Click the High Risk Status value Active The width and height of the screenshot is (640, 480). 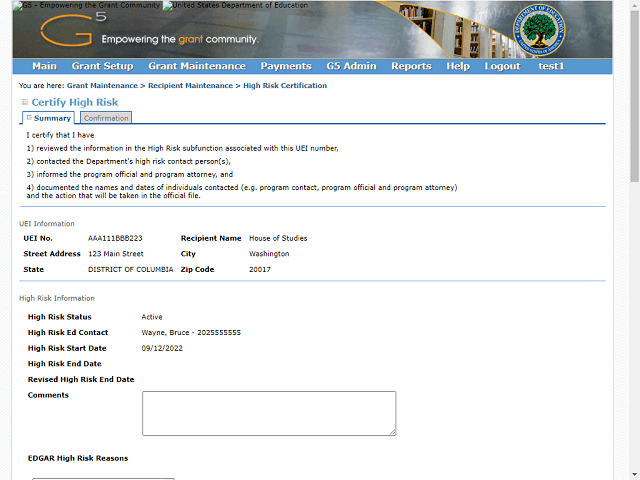click(x=152, y=317)
